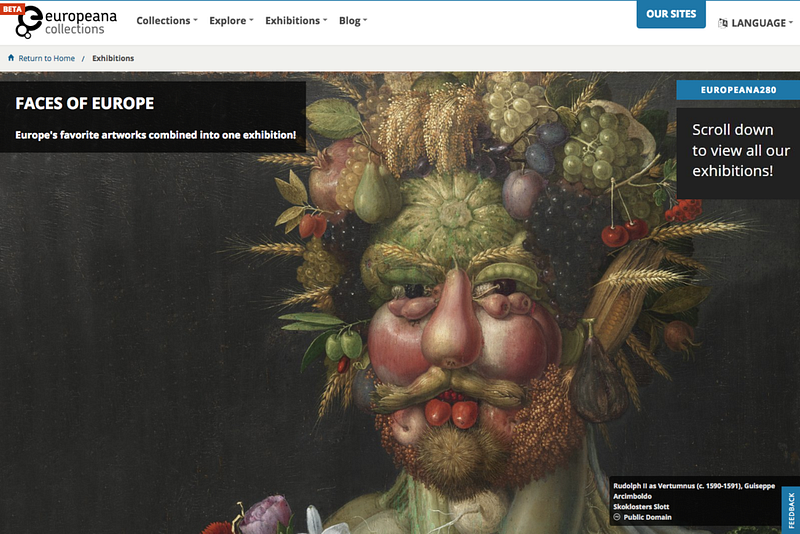Open the Explore dropdown menu
The width and height of the screenshot is (800, 534).
click(x=231, y=20)
